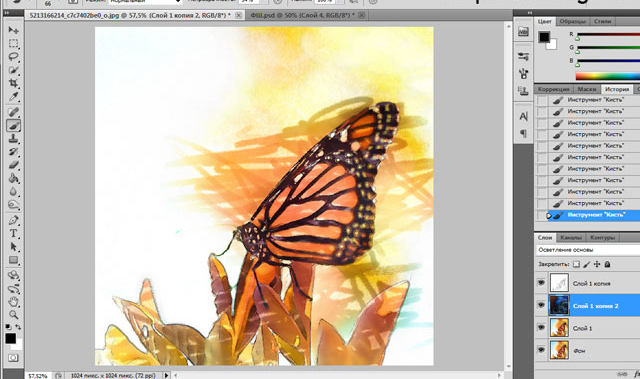640x379 pixels.
Task: Select the Brush tool in toolbox
Action: pos(13,125)
